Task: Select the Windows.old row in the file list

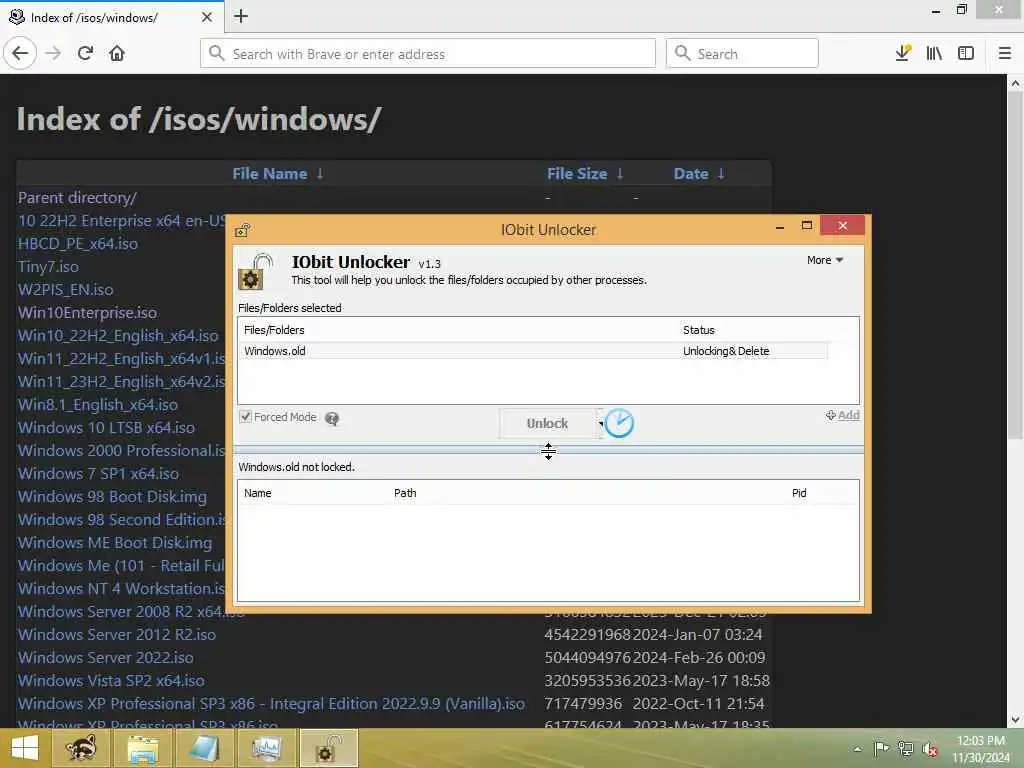Action: click(x=533, y=351)
